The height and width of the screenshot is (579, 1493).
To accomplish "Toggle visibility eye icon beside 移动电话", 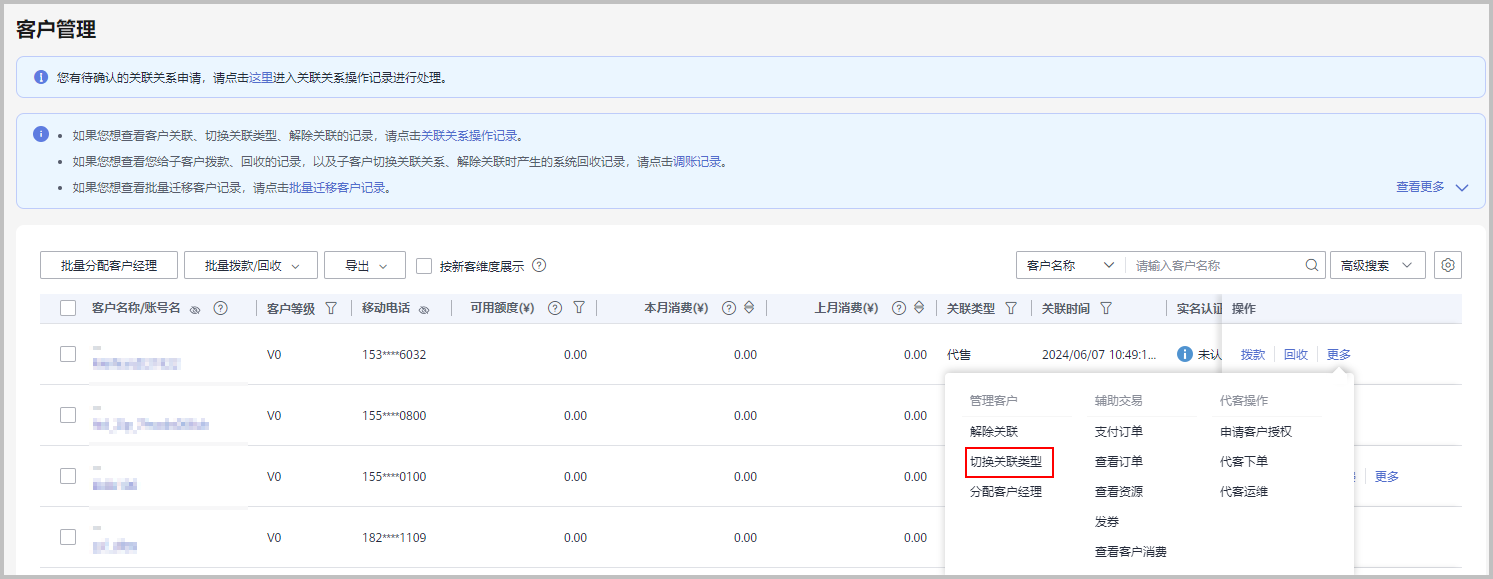I will 424,309.
